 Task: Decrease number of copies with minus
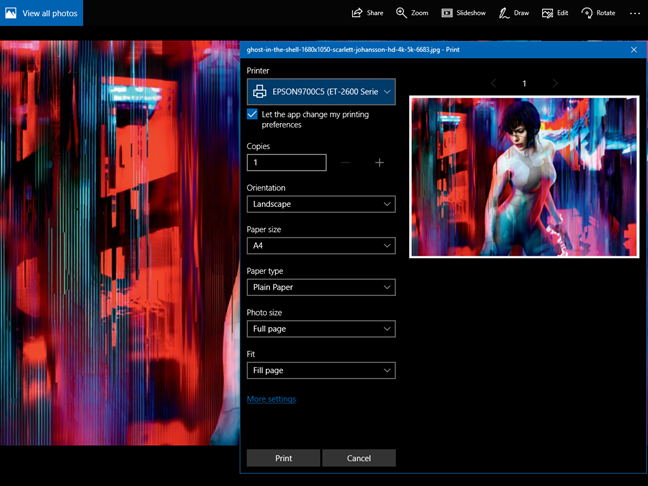(x=345, y=163)
